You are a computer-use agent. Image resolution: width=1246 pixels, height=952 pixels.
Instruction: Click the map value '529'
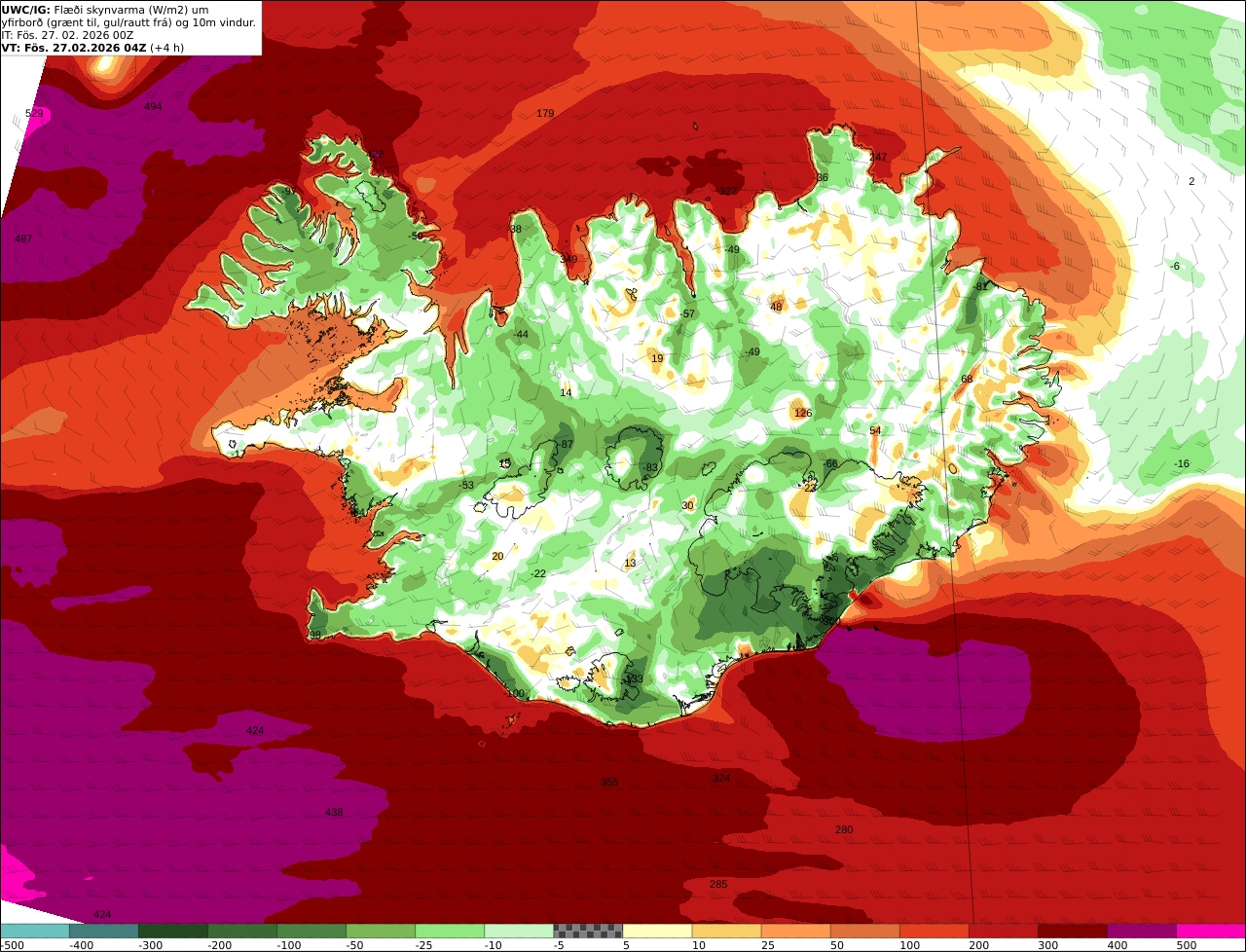click(x=34, y=114)
